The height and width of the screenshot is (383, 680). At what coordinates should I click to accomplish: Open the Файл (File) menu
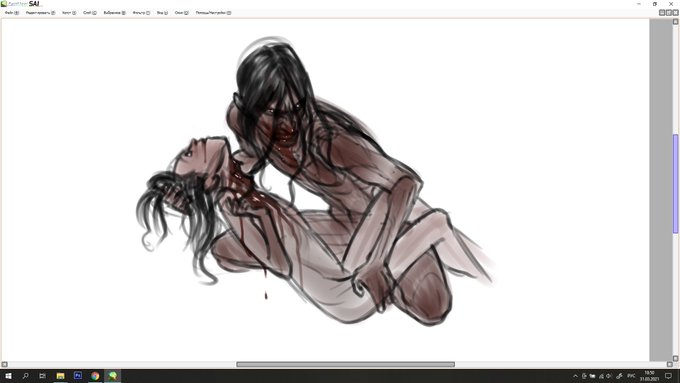[12, 13]
